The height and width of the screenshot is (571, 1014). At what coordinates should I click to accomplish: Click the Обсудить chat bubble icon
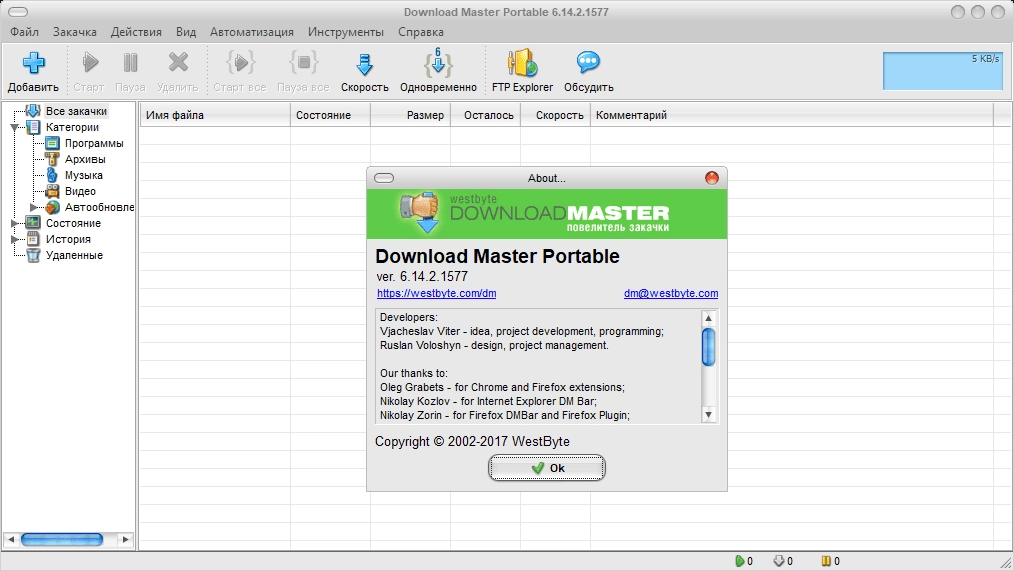pyautogui.click(x=588, y=63)
